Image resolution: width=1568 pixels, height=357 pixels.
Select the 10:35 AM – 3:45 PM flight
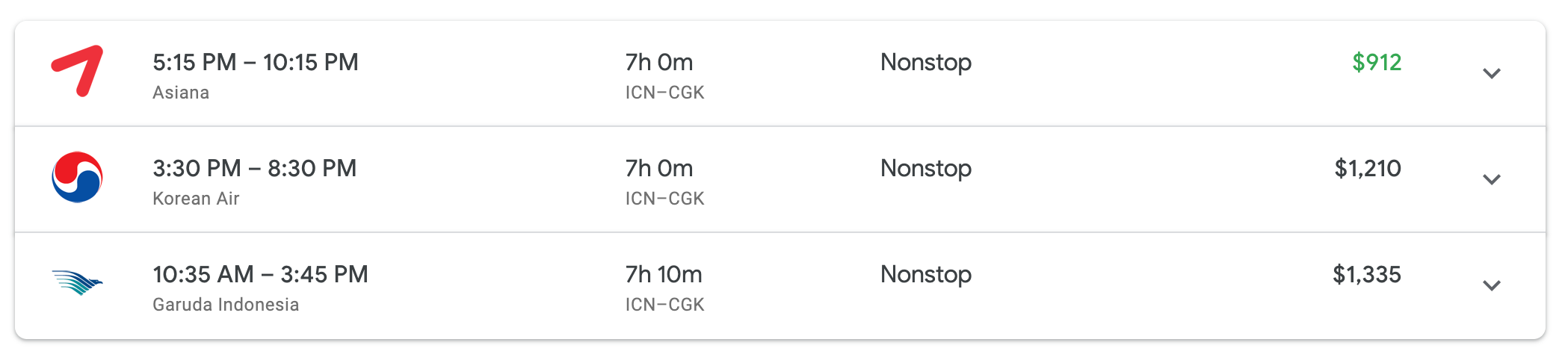coord(260,274)
